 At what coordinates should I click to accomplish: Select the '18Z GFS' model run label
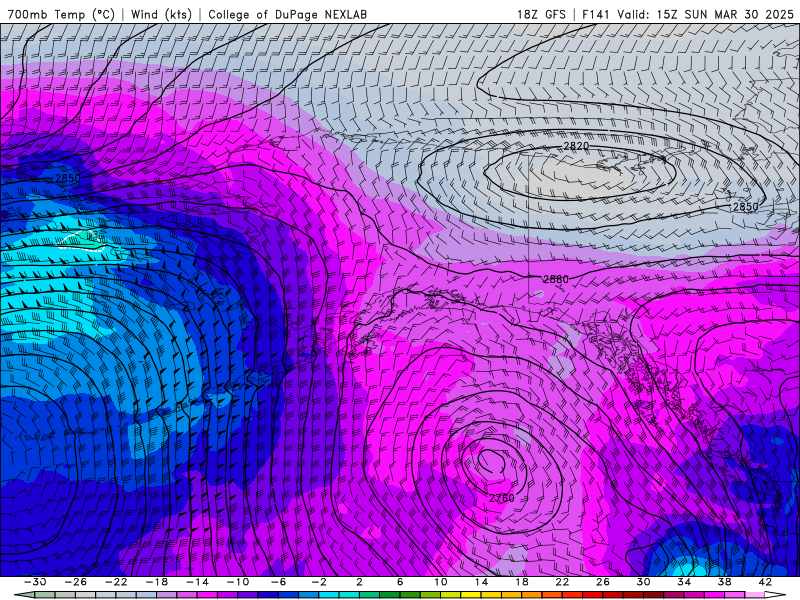541,14
